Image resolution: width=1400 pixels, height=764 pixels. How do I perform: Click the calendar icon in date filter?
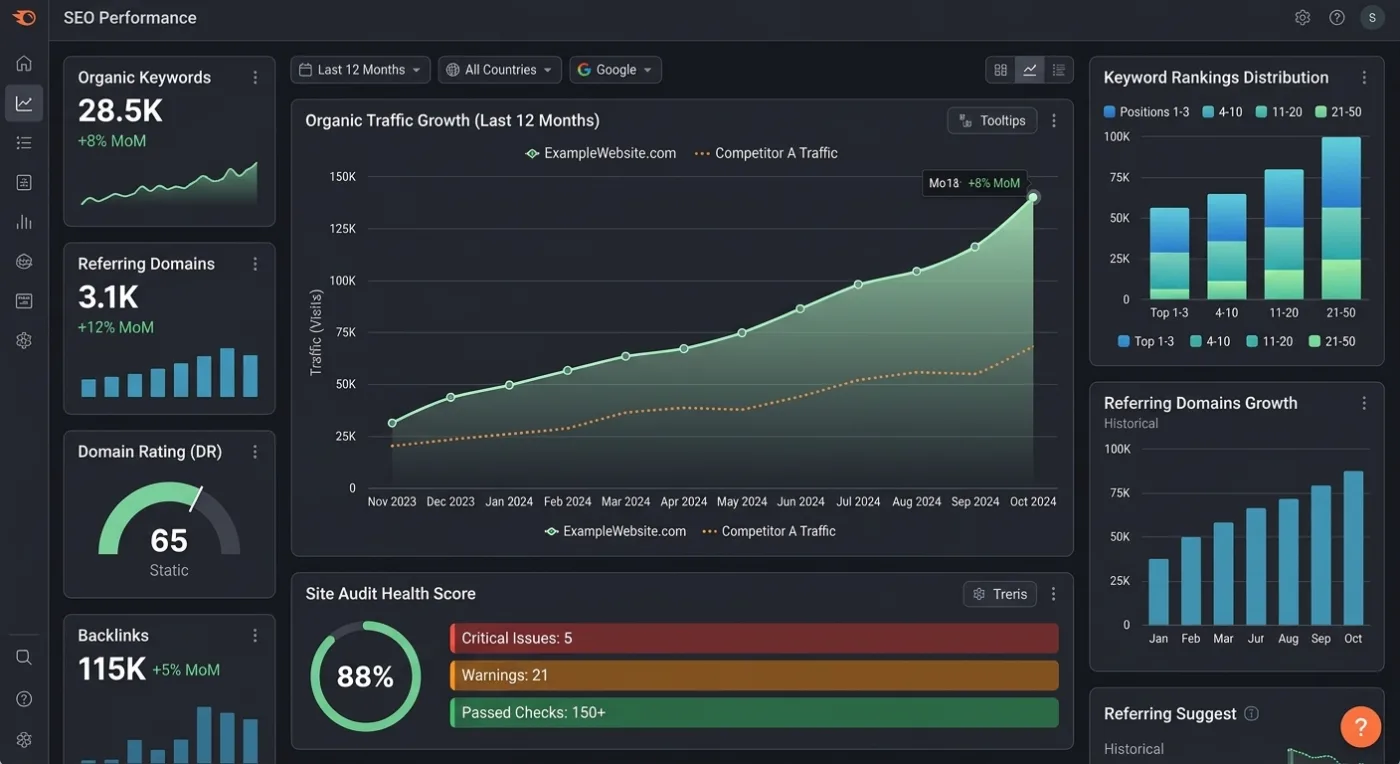tap(306, 70)
